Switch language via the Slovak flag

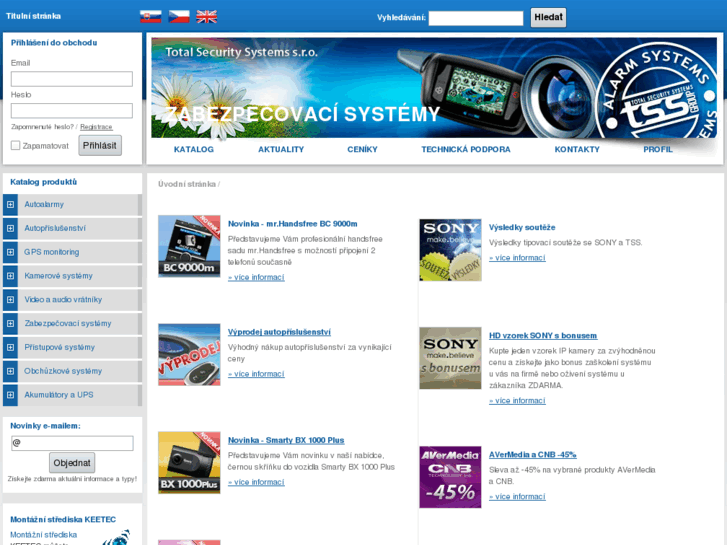151,17
